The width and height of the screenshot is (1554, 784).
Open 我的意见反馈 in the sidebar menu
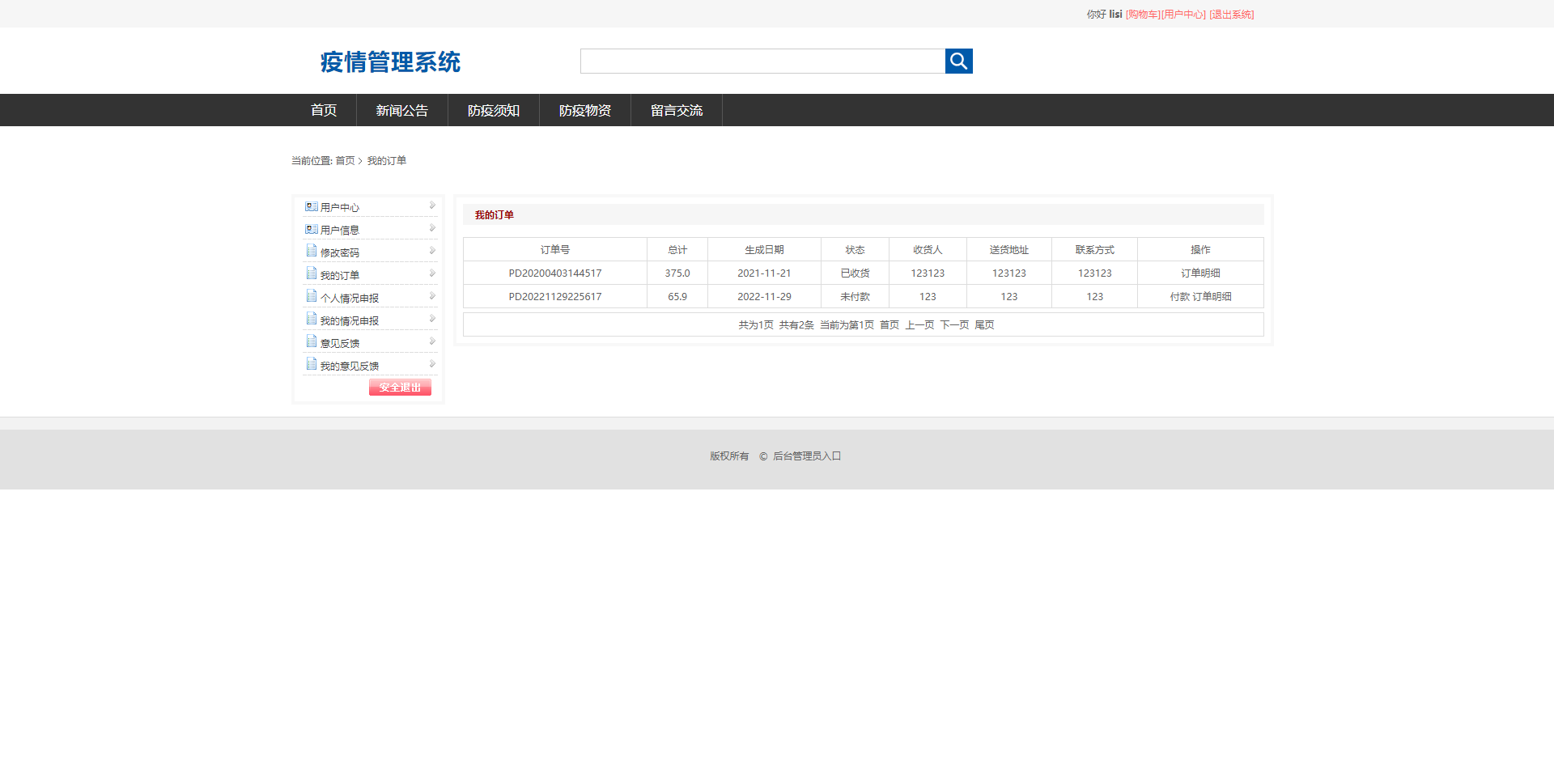[350, 367]
